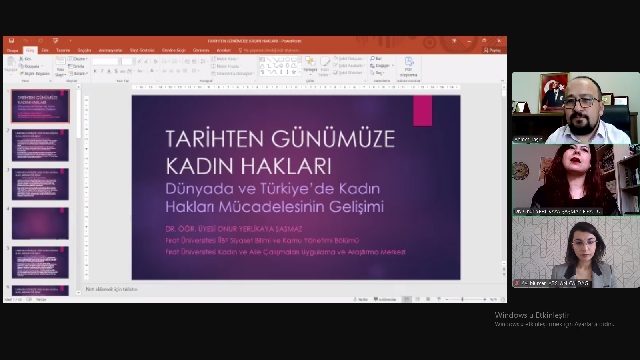This screenshot has width=640, height=360.
Task: Click the Bul (find) magnifier icon
Action: point(372,59)
